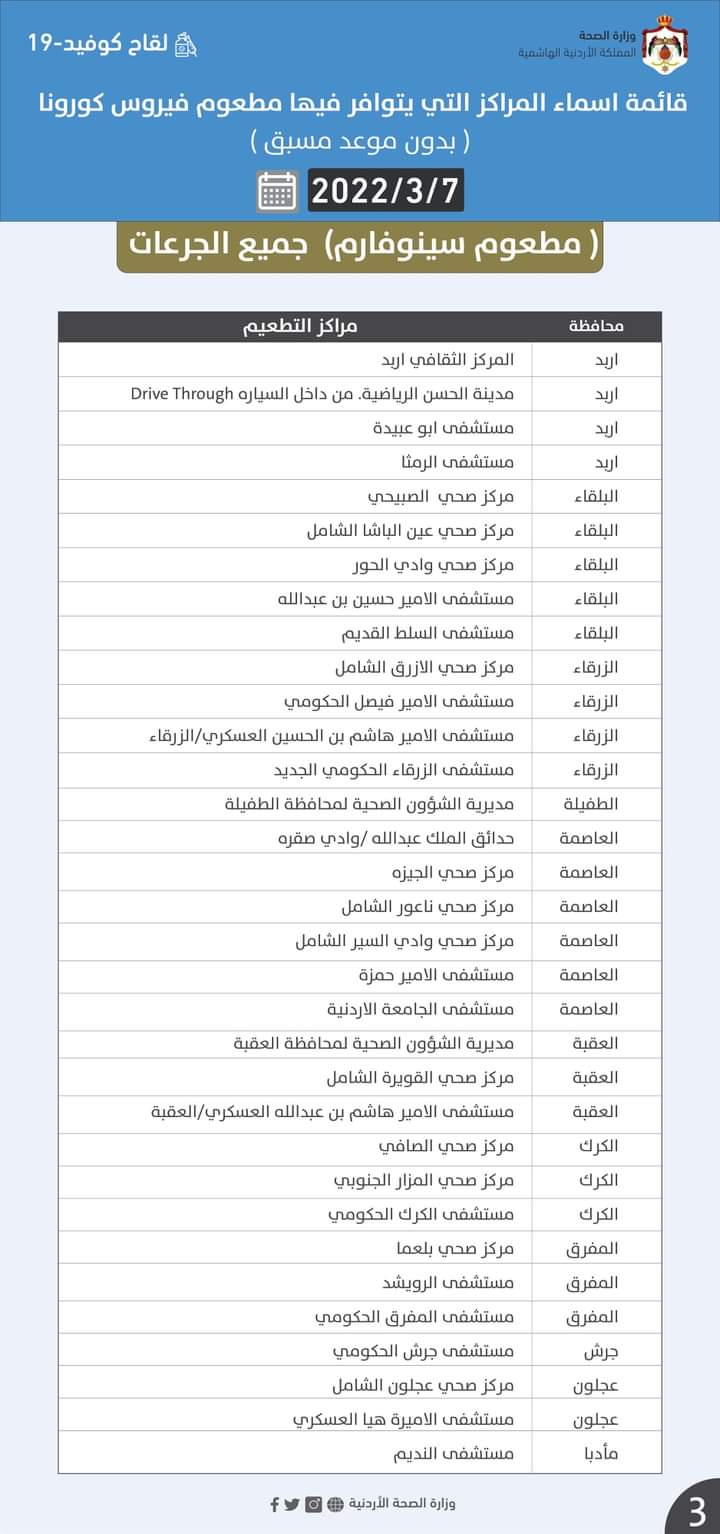Click the Jordan coat of arms logo

pos(659,45)
